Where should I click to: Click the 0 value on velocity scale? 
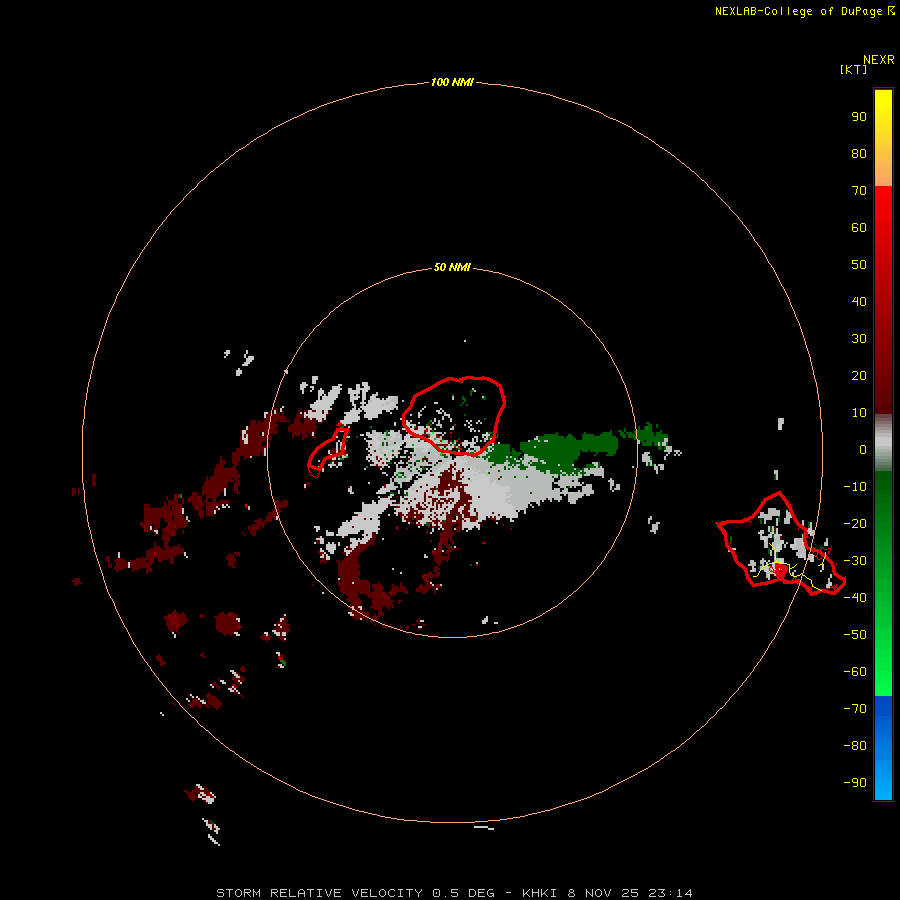pyautogui.click(x=863, y=449)
